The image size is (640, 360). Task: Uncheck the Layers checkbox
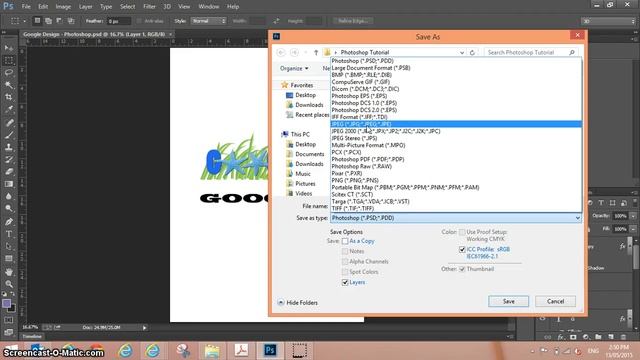coord(345,282)
